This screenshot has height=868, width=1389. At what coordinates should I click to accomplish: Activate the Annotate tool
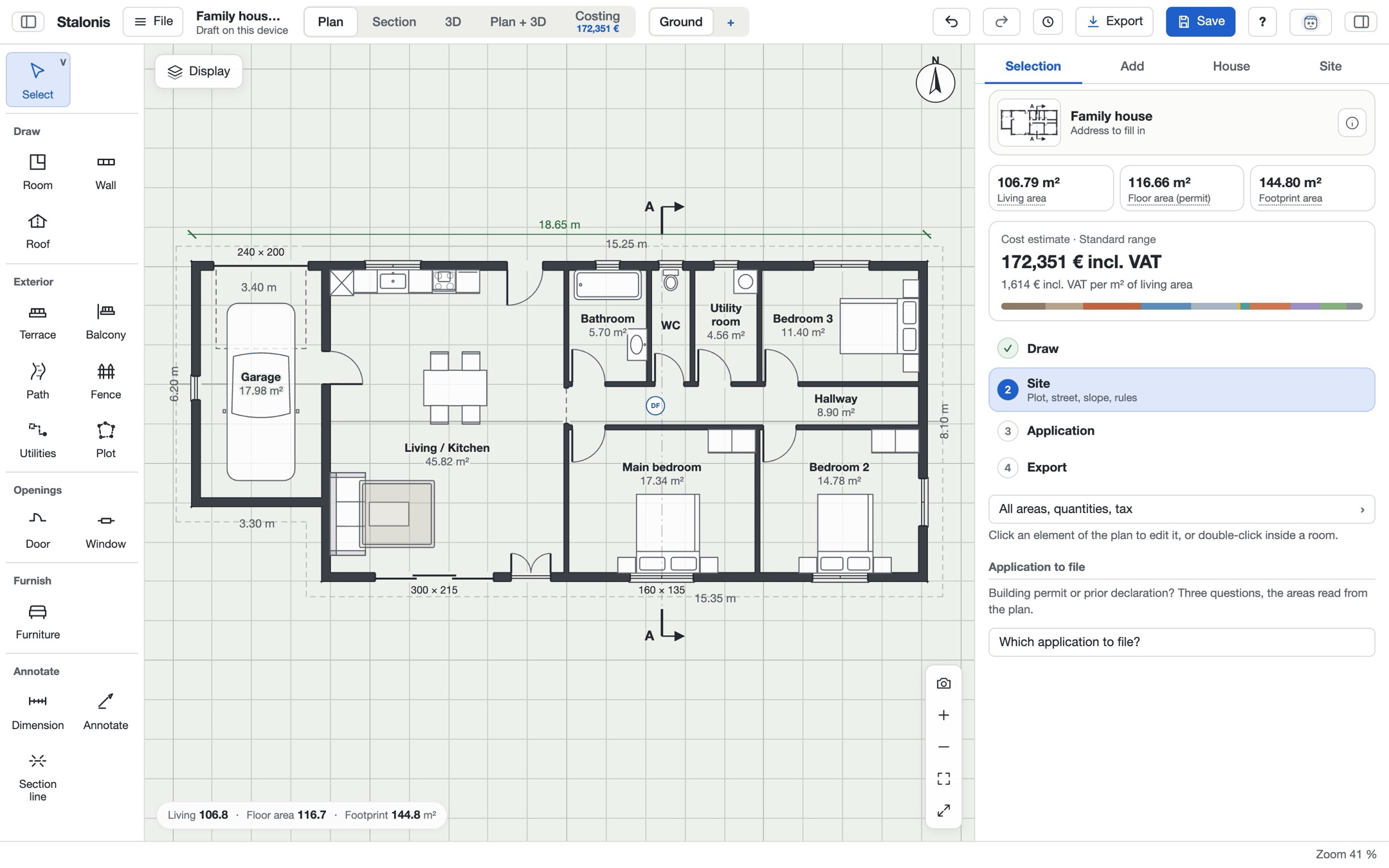click(x=105, y=712)
